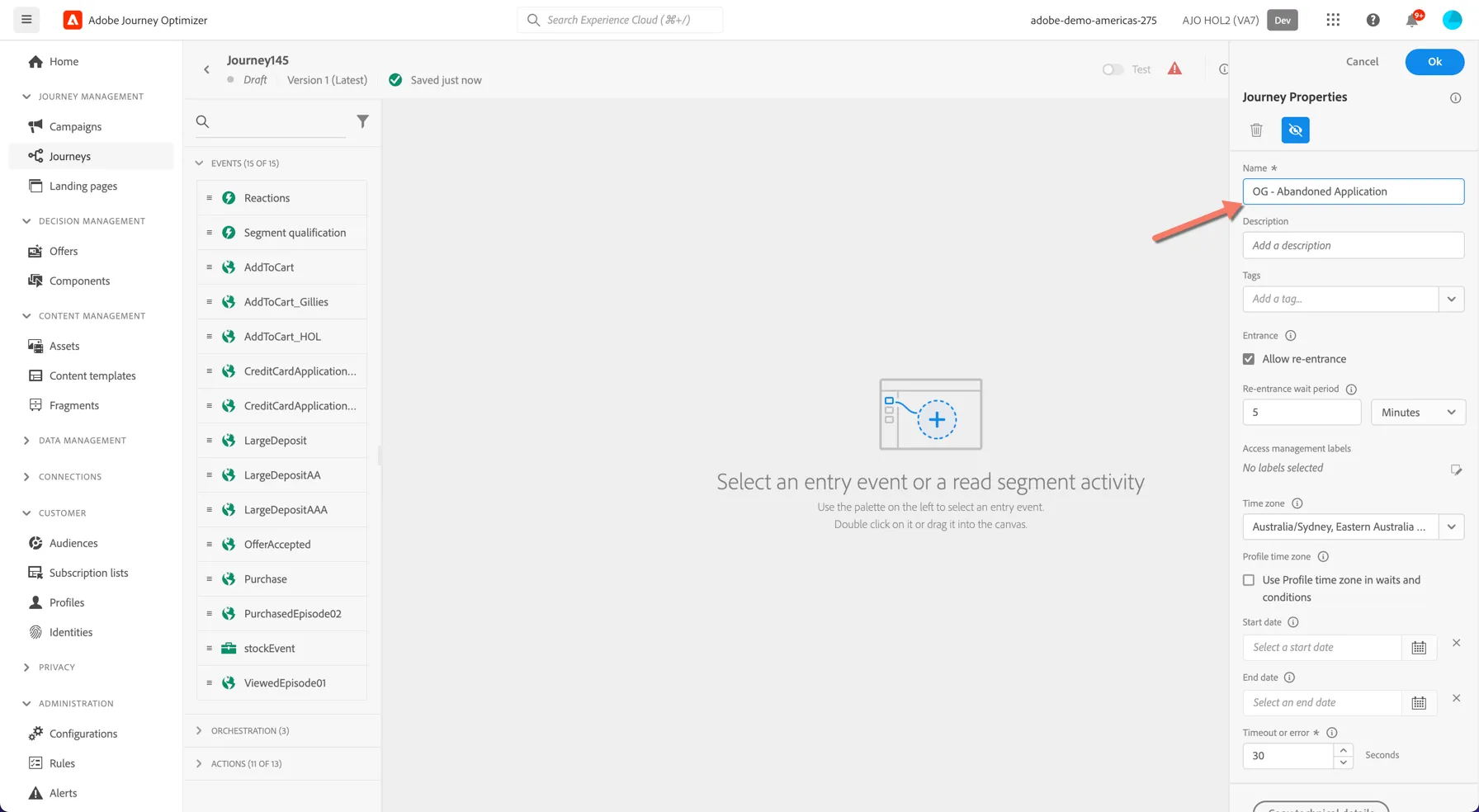Open the Tags dropdown arrow
The image size is (1479, 812).
point(1451,299)
